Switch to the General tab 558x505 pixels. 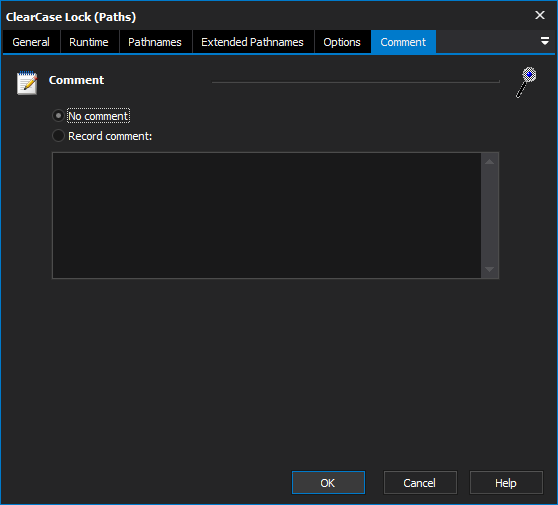31,42
